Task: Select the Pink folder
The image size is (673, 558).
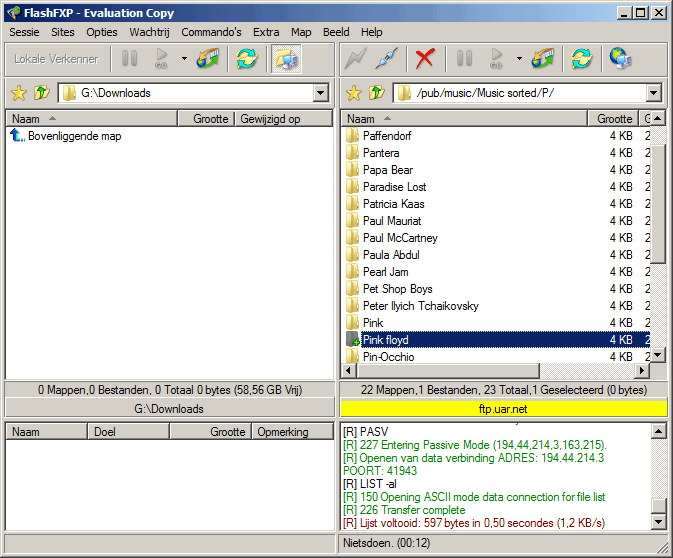Action: click(373, 323)
